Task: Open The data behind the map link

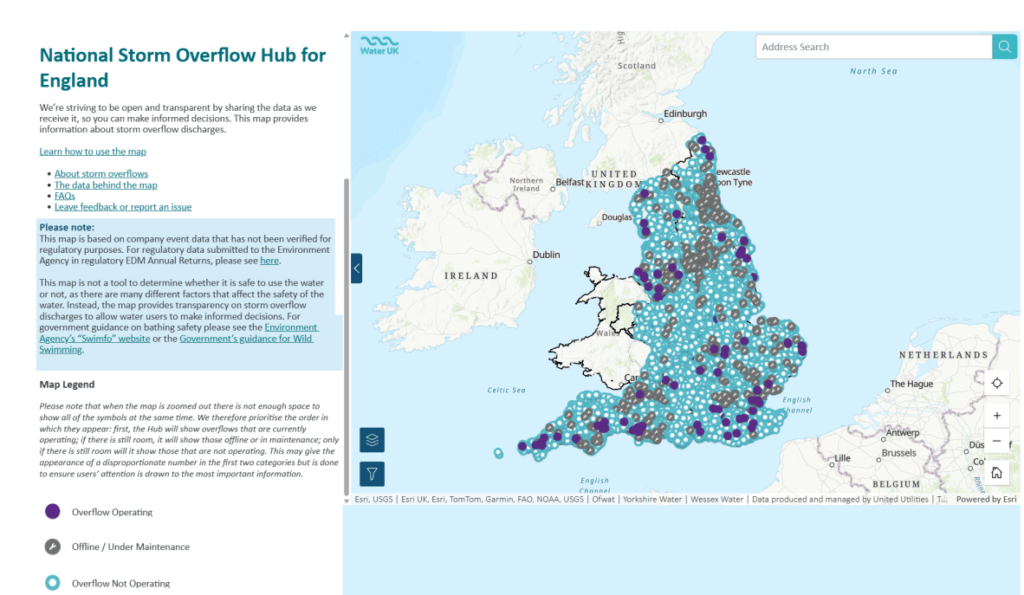Action: pyautogui.click(x=106, y=185)
